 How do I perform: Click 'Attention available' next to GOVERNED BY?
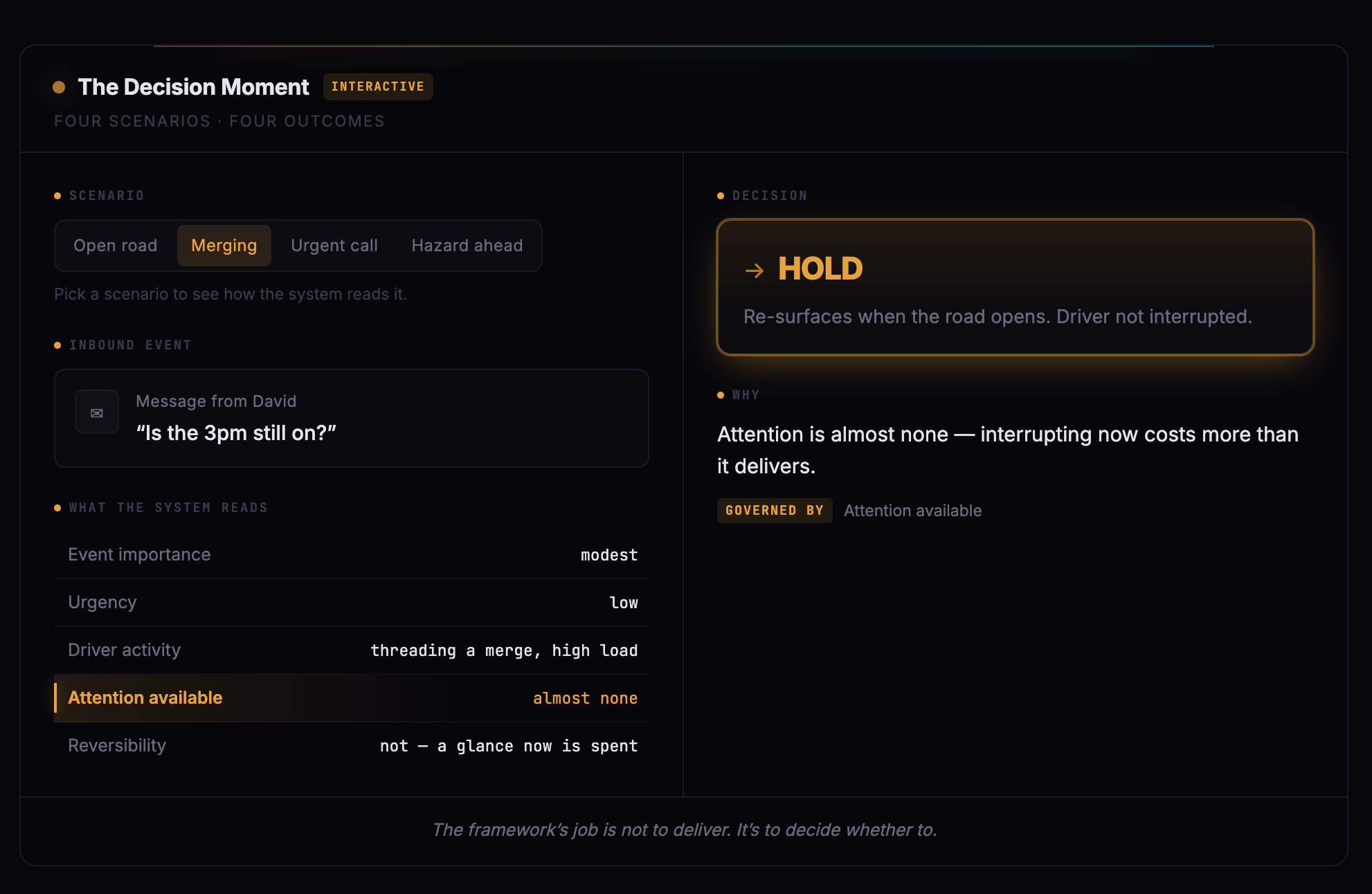click(x=912, y=511)
